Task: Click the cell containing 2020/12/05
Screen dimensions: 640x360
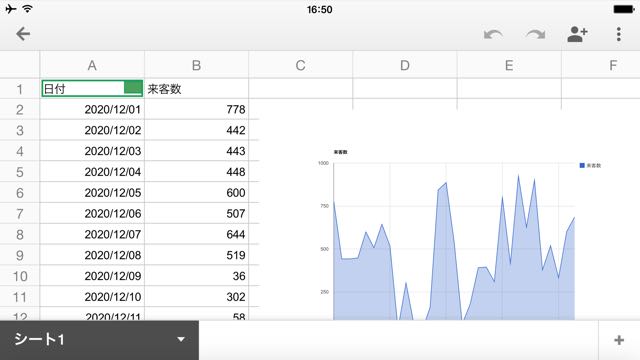Action: click(92, 193)
